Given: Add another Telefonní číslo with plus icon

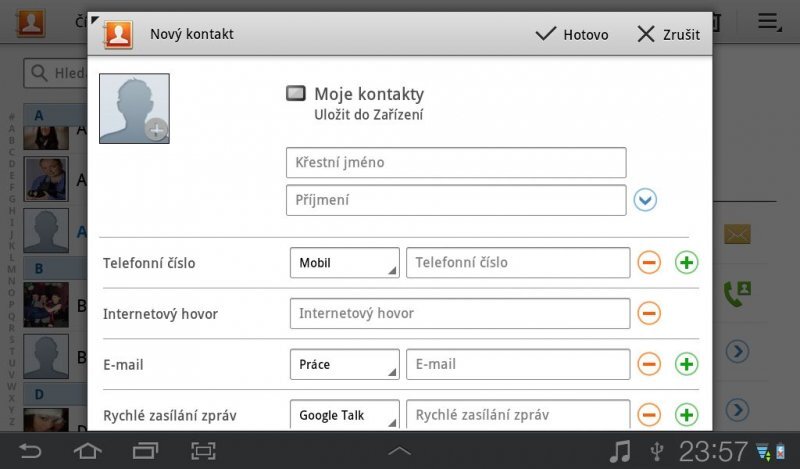Looking at the screenshot, I should coord(686,263).
